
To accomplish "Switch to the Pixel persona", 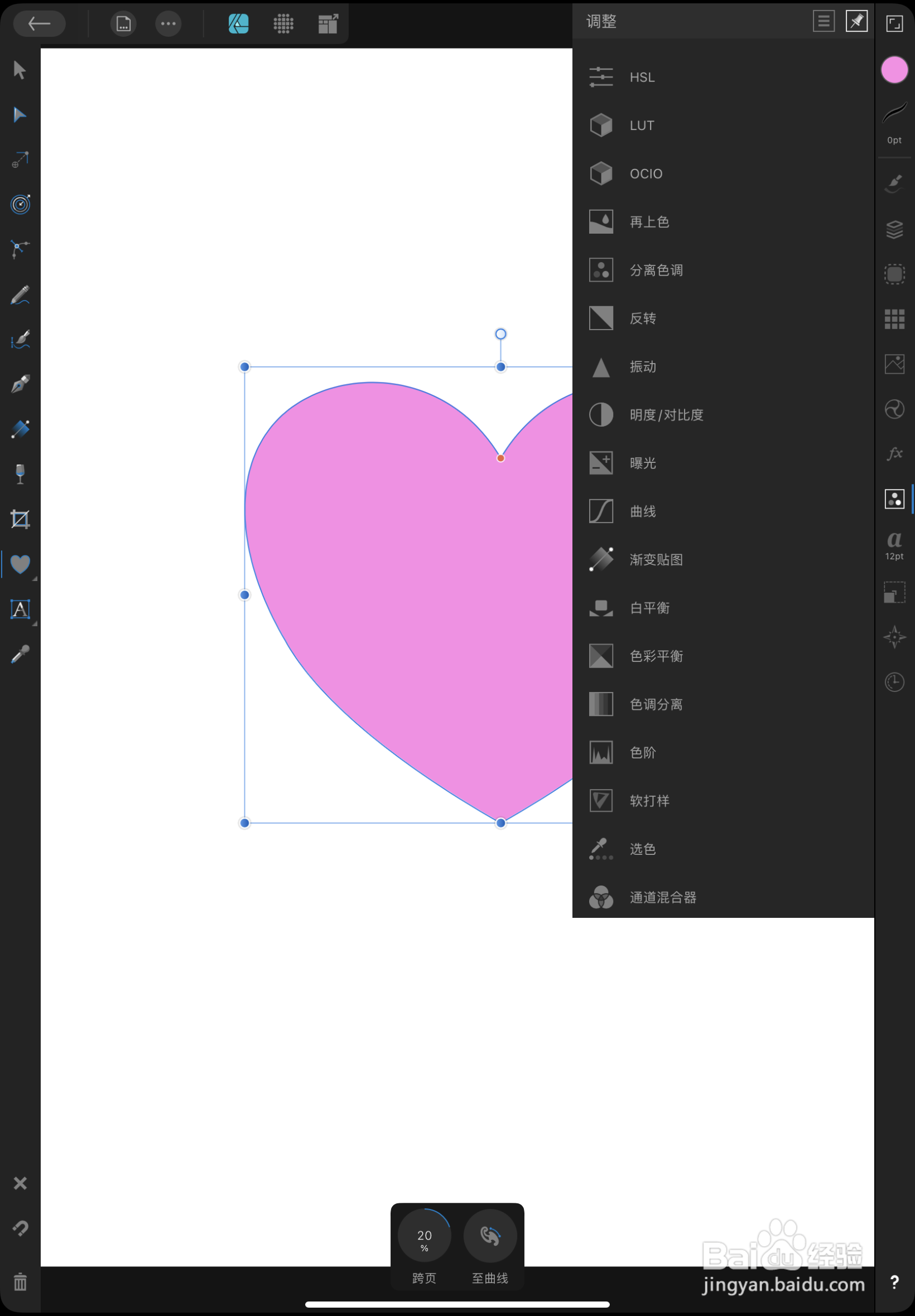I will 283,23.
